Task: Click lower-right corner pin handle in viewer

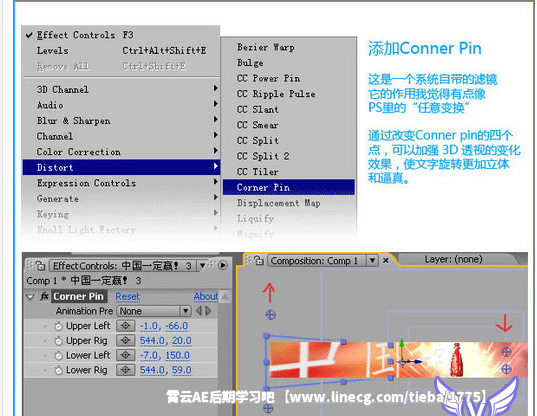Action: coord(506,369)
